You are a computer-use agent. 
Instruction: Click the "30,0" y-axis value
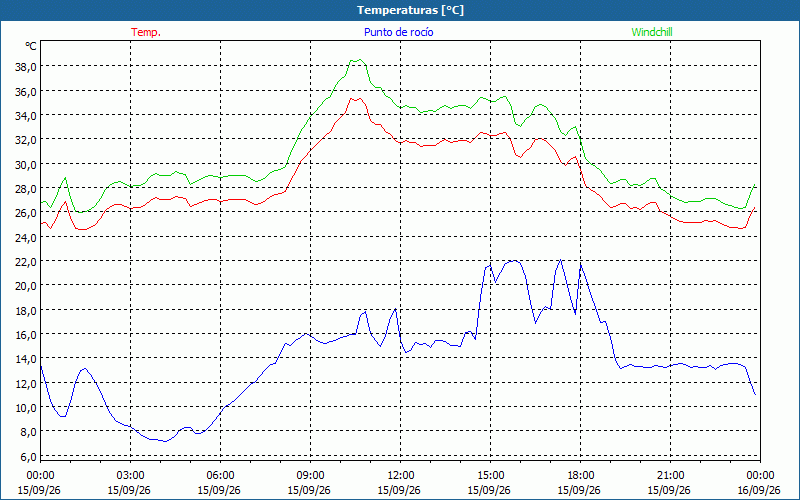(x=26, y=165)
